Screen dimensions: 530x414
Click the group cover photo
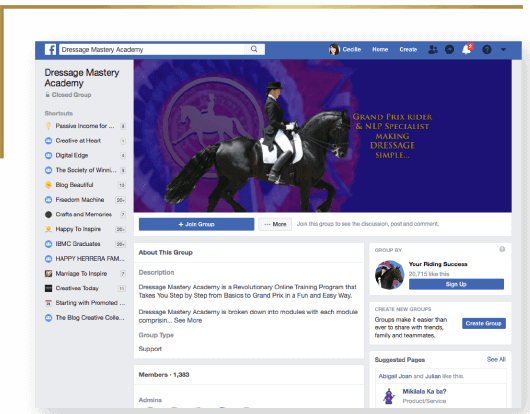(x=322, y=136)
